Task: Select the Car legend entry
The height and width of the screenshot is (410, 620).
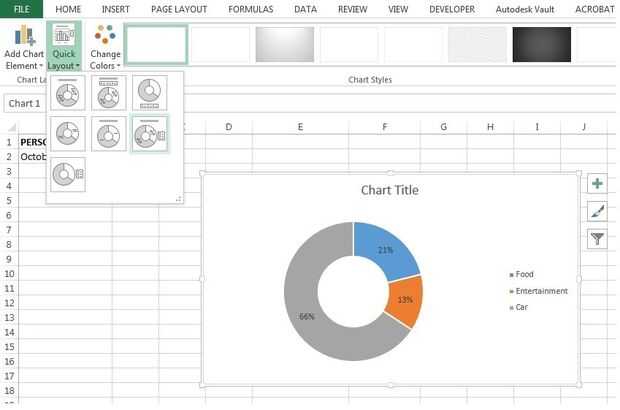Action: click(x=518, y=307)
